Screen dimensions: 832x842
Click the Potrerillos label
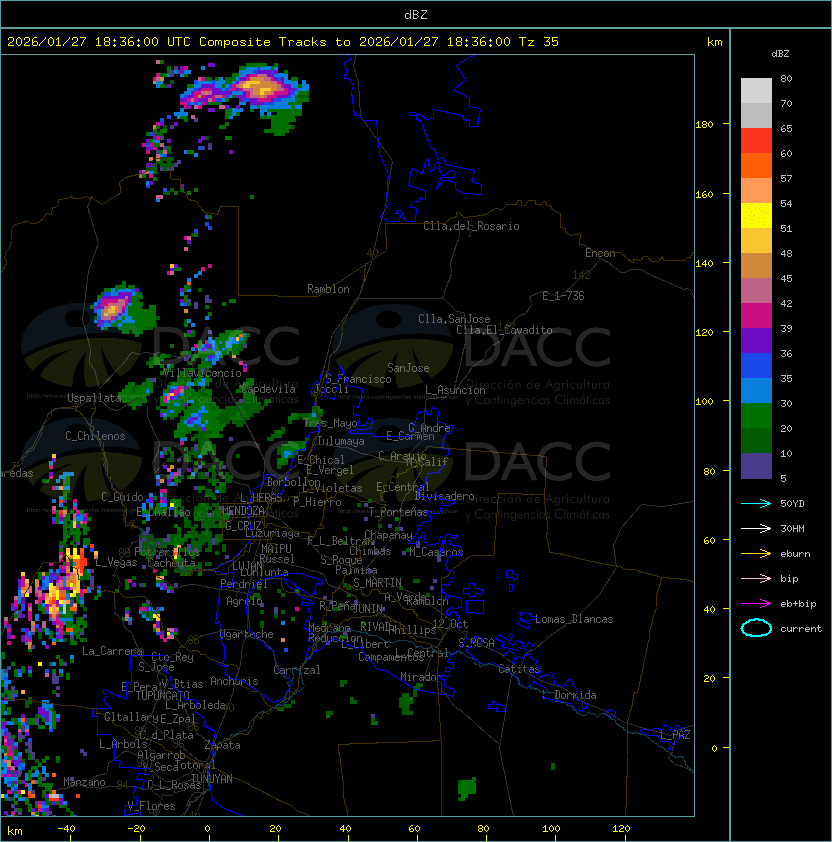tap(167, 551)
